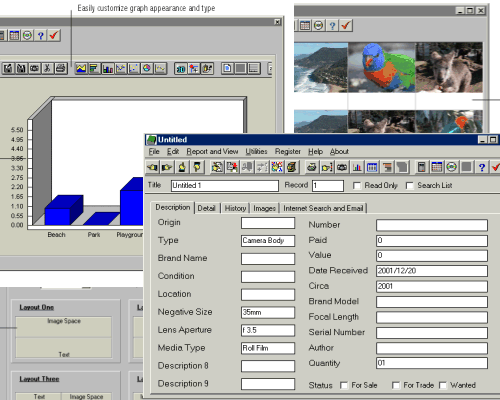Check the For Trade status box
Image resolution: width=500 pixels, height=400 pixels.
coord(396,385)
